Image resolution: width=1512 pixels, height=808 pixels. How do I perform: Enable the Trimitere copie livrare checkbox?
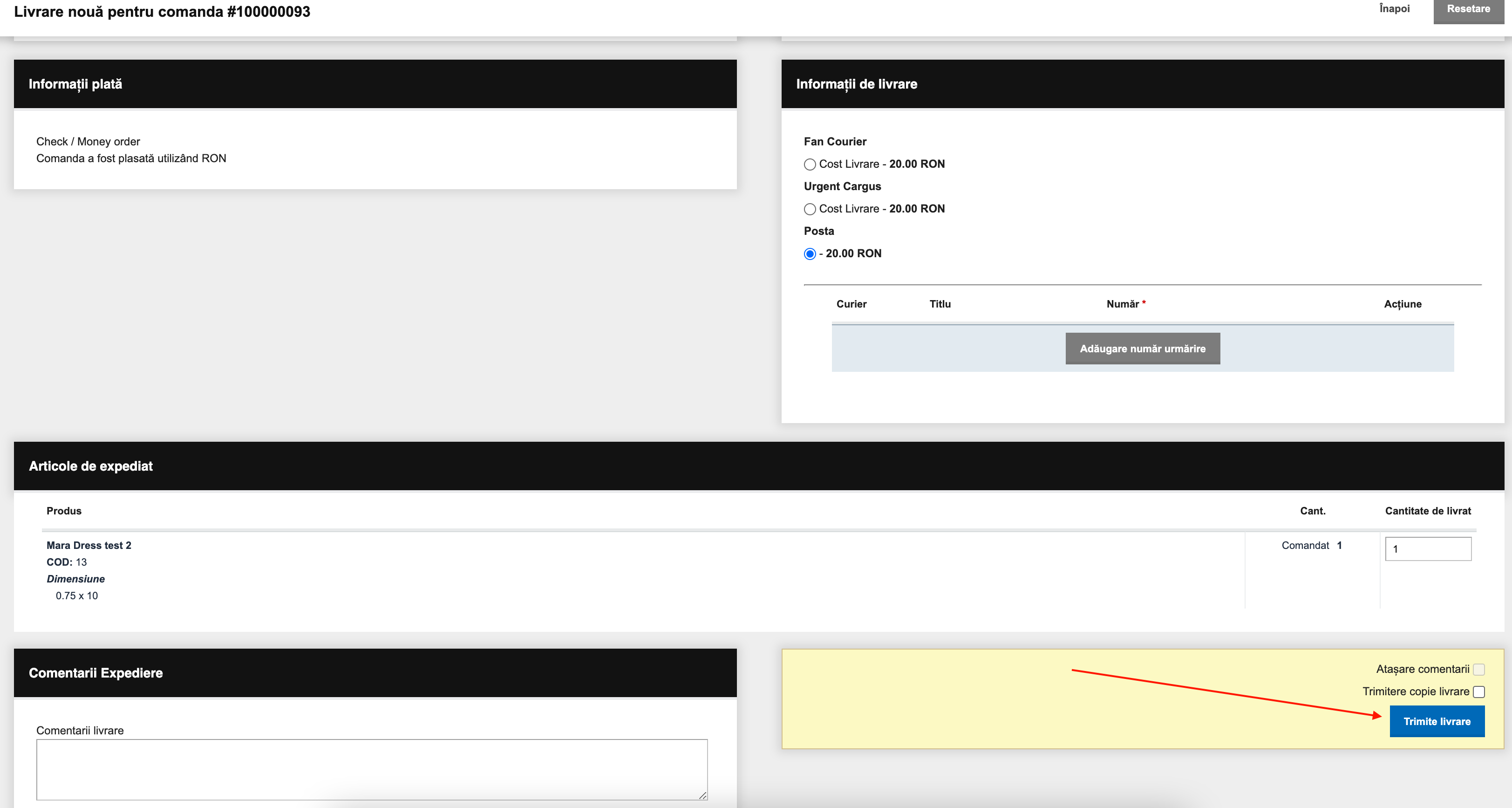1478,692
